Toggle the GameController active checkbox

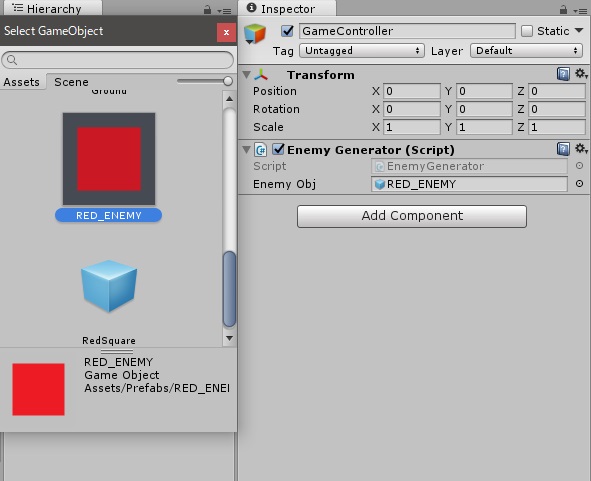coord(287,31)
